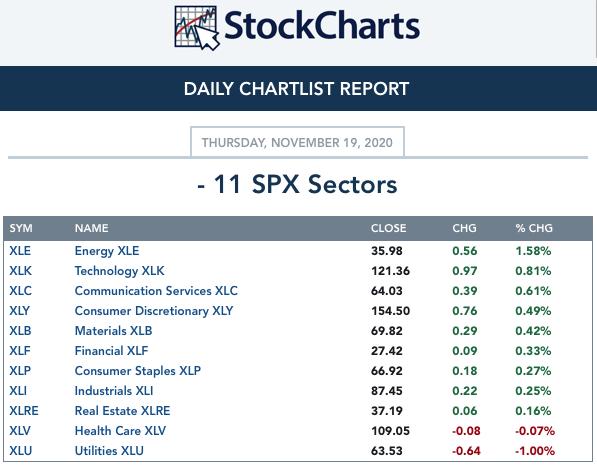Open Consumer Staples XLP link
The height and width of the screenshot is (466, 597).
[138, 371]
